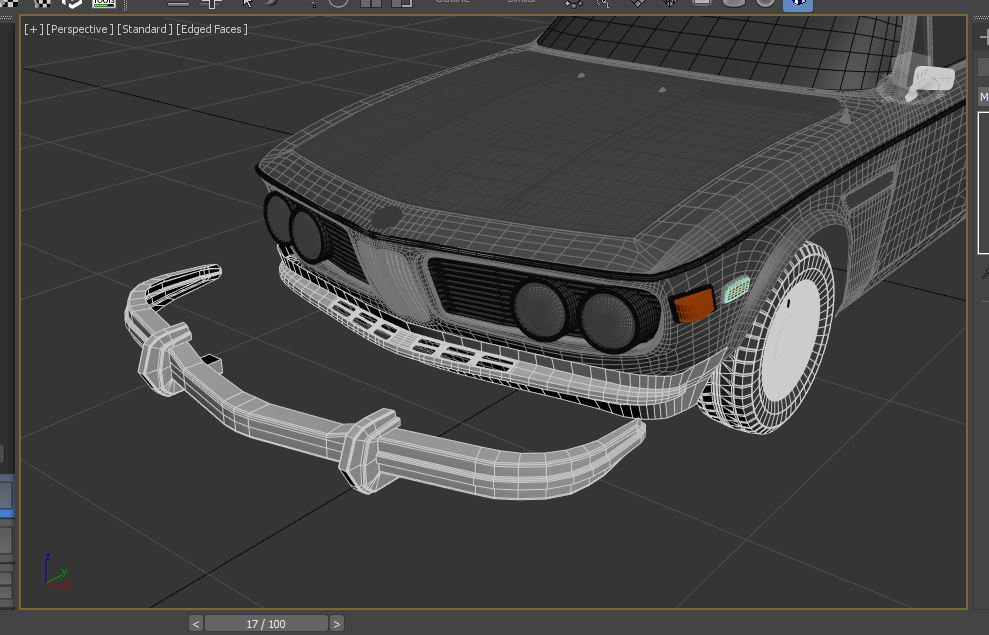
Task: Click the 17 / 100 time slider
Action: point(266,624)
